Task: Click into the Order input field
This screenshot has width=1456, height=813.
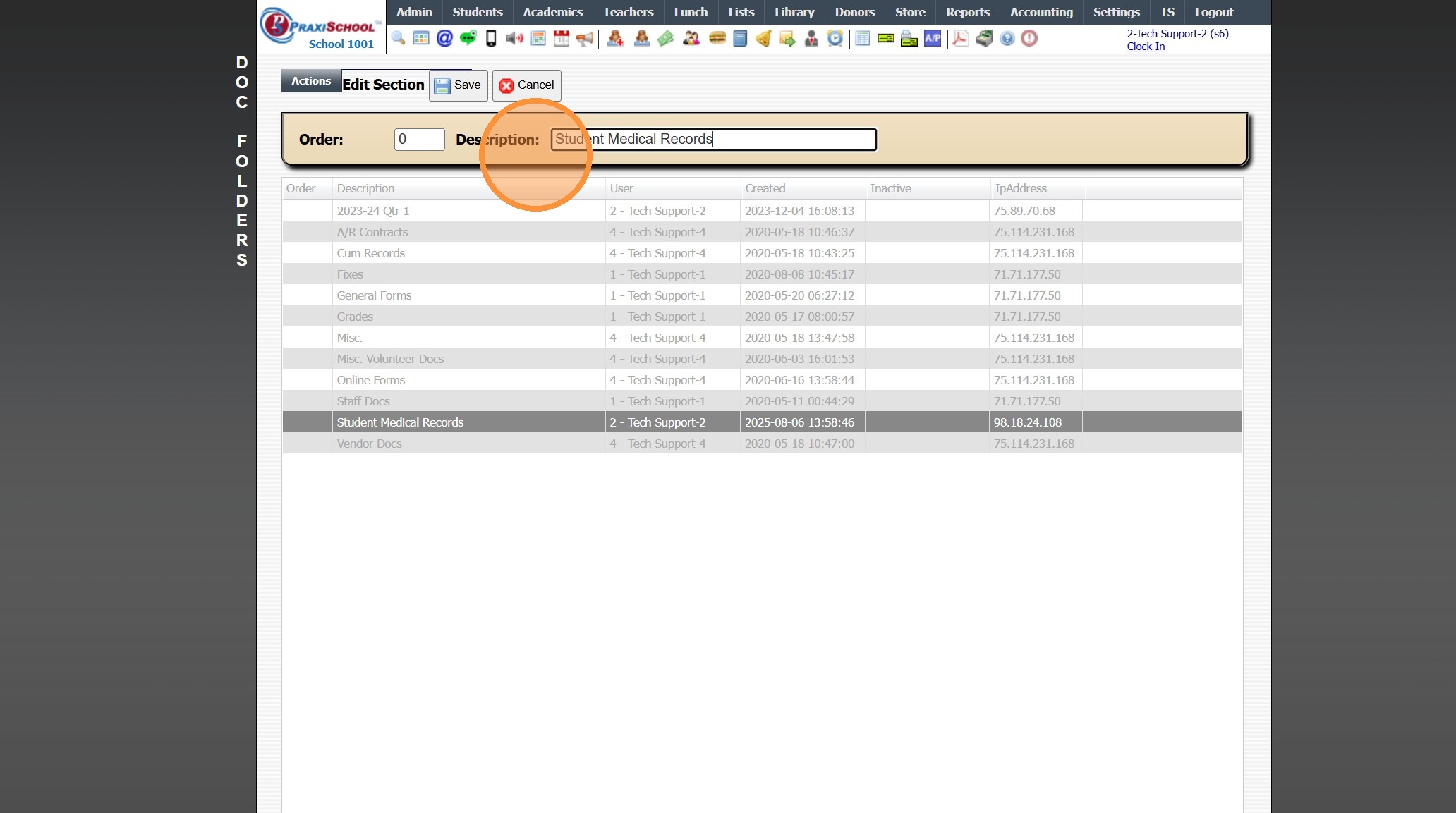Action: click(420, 140)
